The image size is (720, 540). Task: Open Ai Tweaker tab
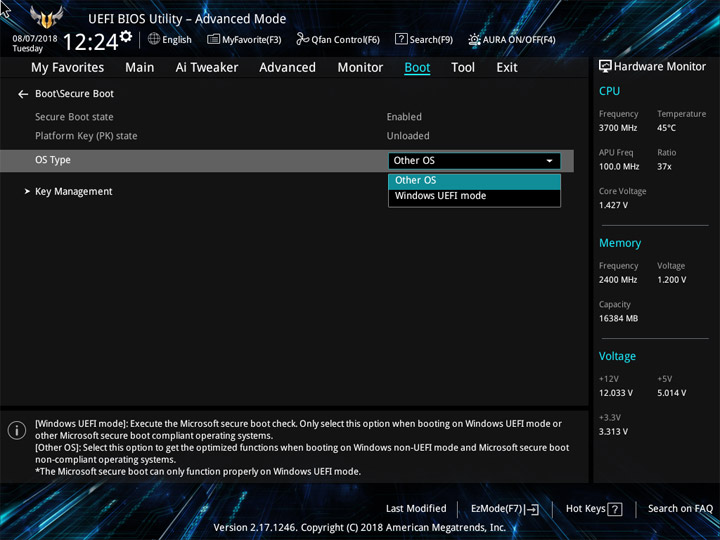pyautogui.click(x=207, y=68)
